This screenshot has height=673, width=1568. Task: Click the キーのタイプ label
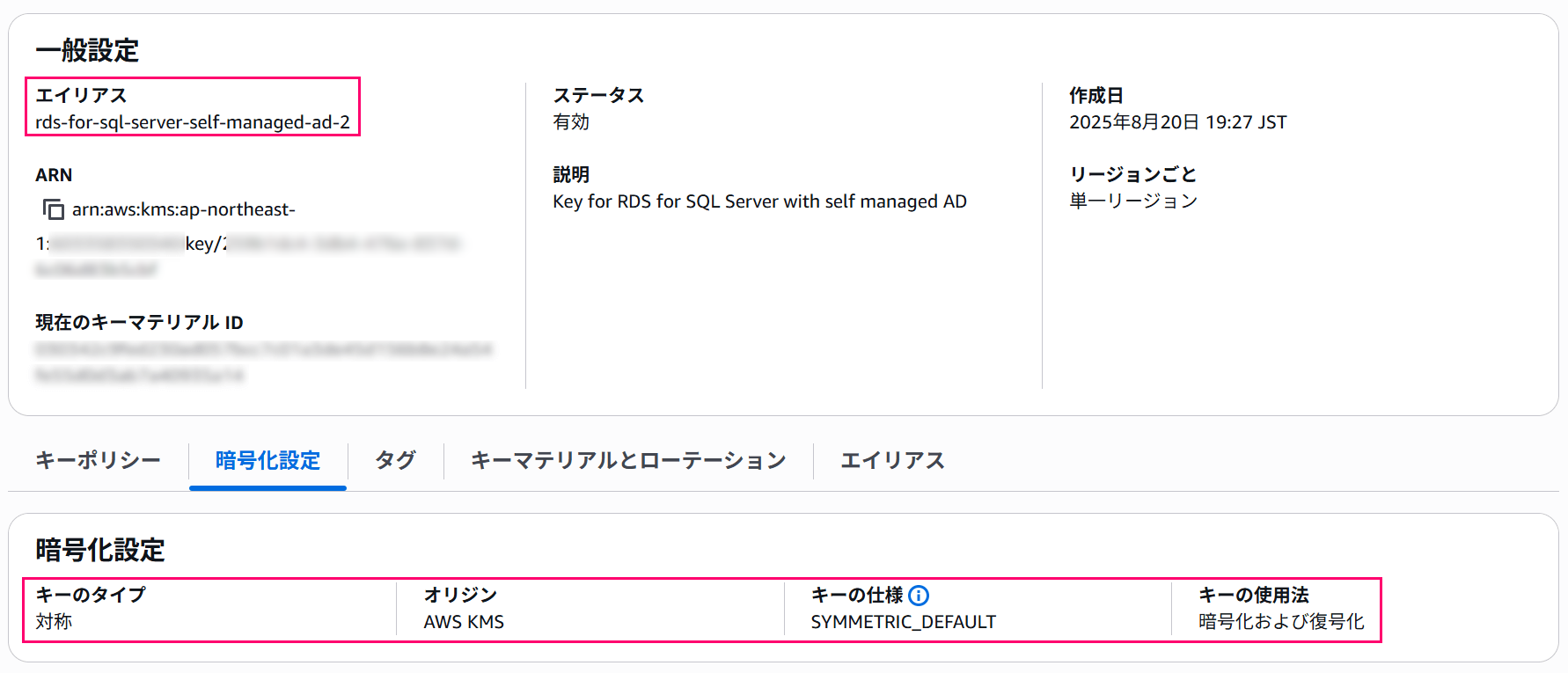[91, 596]
